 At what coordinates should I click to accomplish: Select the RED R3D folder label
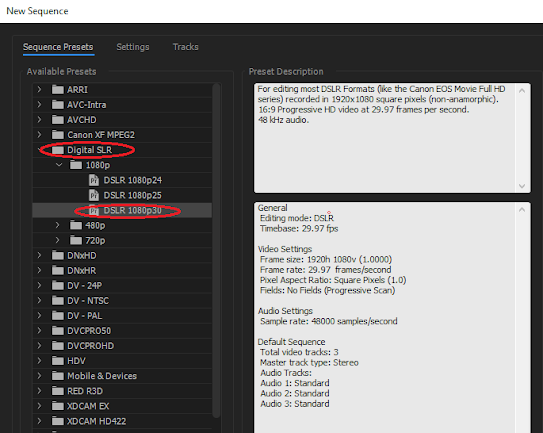(x=85, y=391)
